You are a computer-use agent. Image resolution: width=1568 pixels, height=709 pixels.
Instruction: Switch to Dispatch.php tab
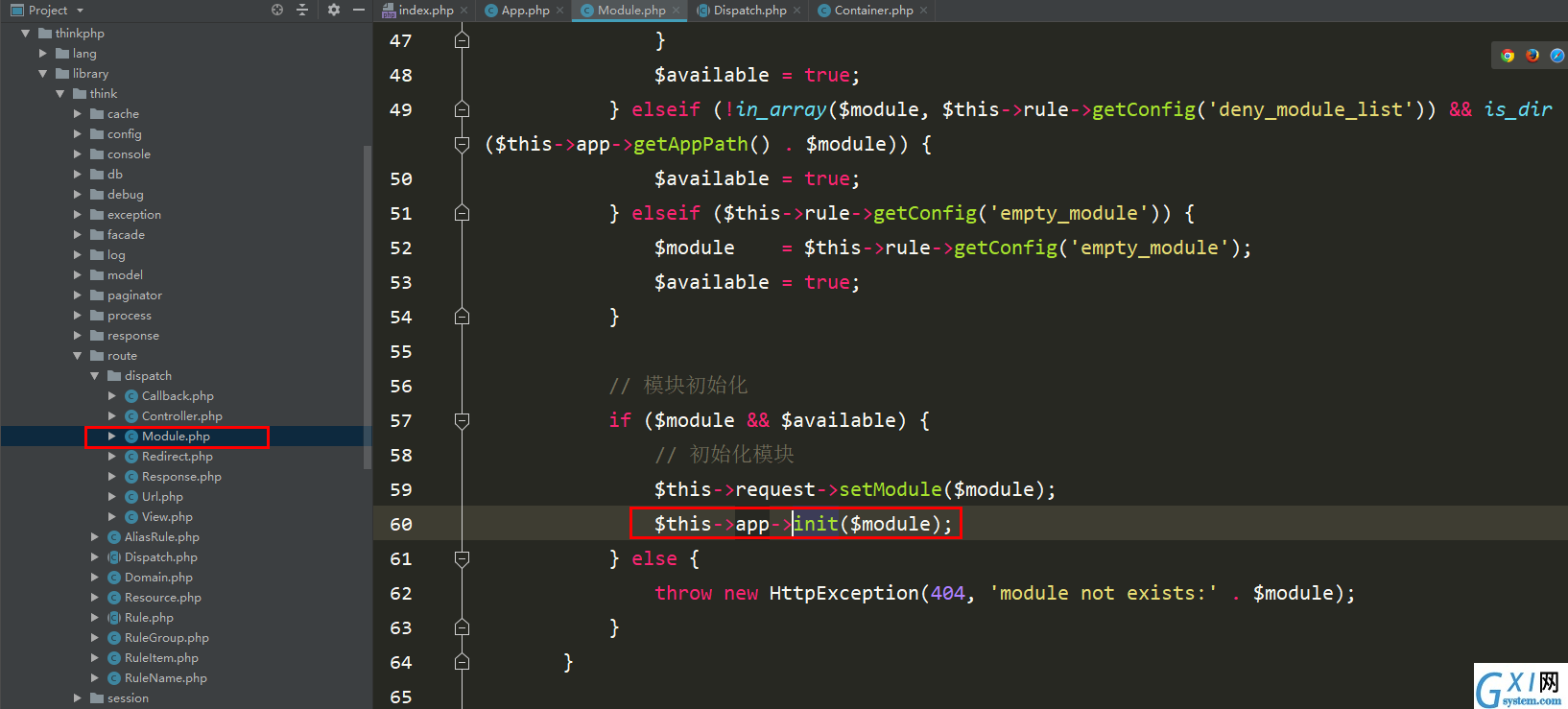click(743, 10)
